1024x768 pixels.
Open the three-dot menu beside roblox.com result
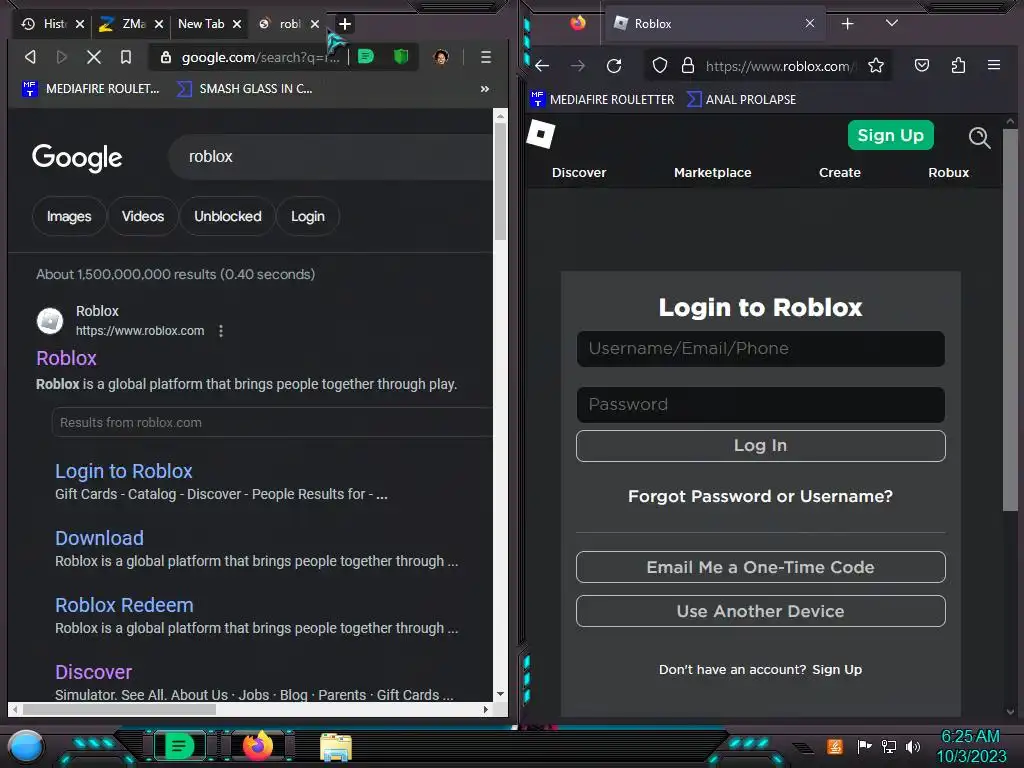pyautogui.click(x=221, y=331)
